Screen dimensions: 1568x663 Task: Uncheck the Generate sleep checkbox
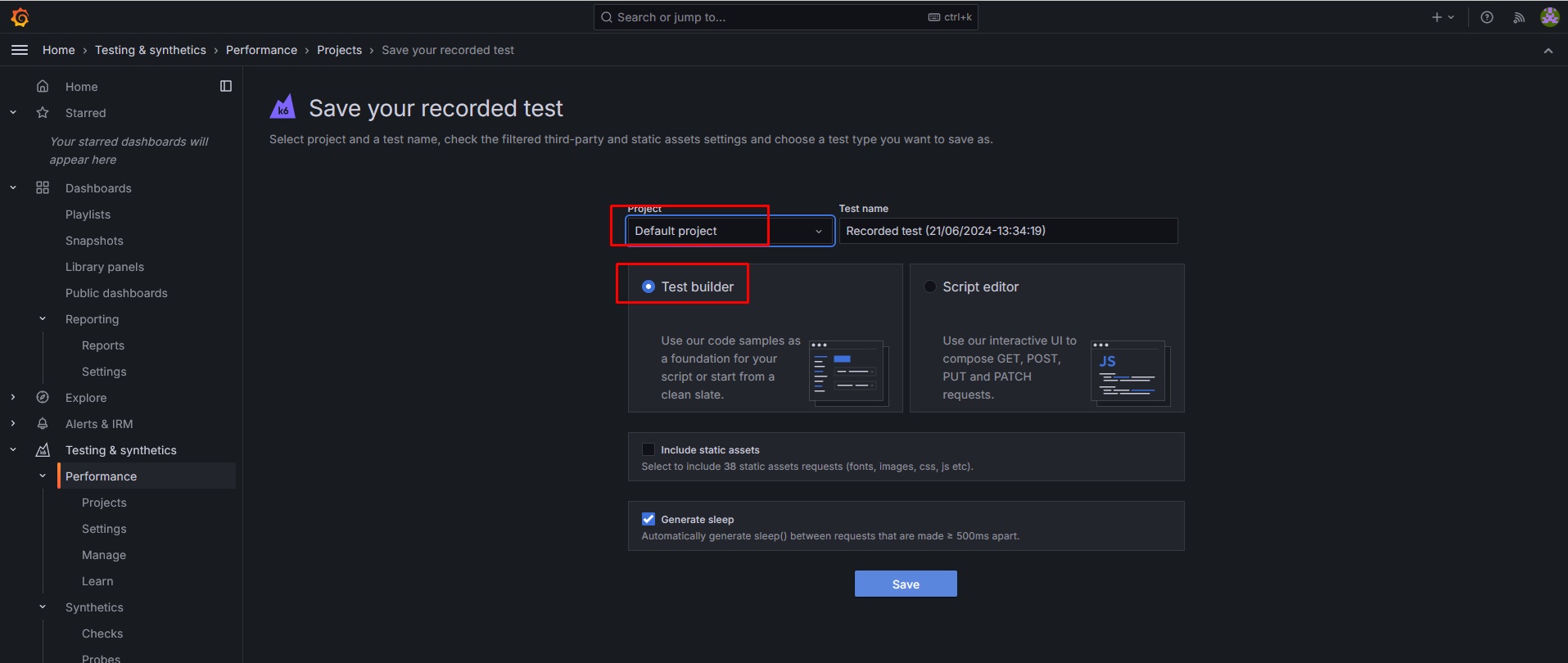click(x=648, y=519)
